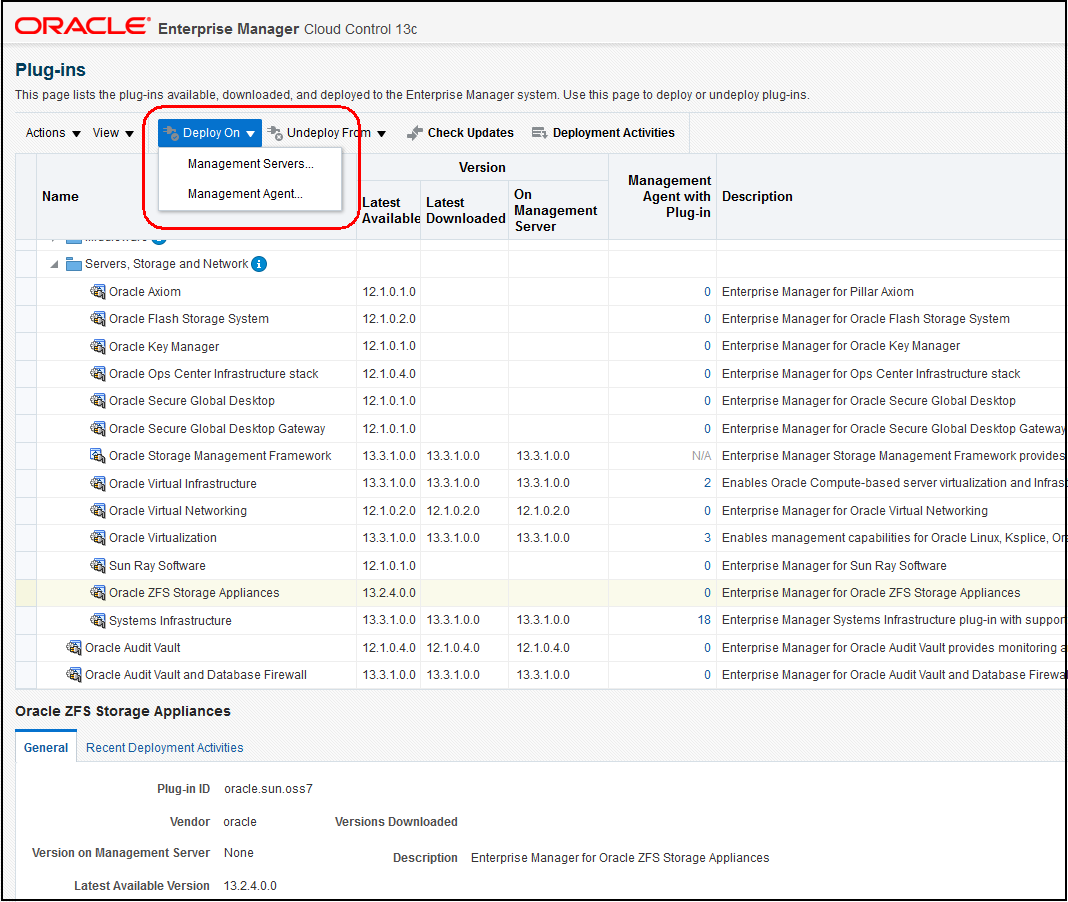Click the icon beside Oracle Secure Global Desktop
The image size is (1068, 902).
click(98, 401)
